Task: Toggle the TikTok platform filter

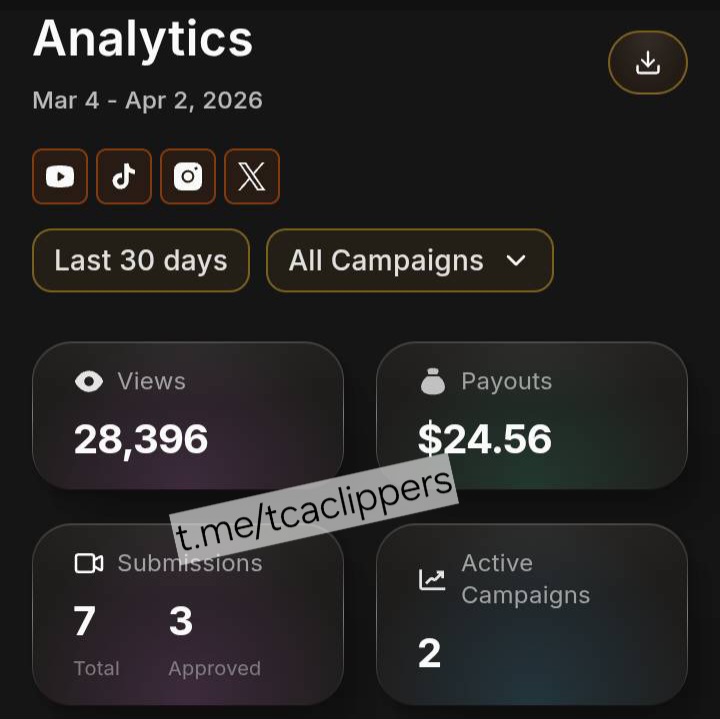Action: click(124, 177)
